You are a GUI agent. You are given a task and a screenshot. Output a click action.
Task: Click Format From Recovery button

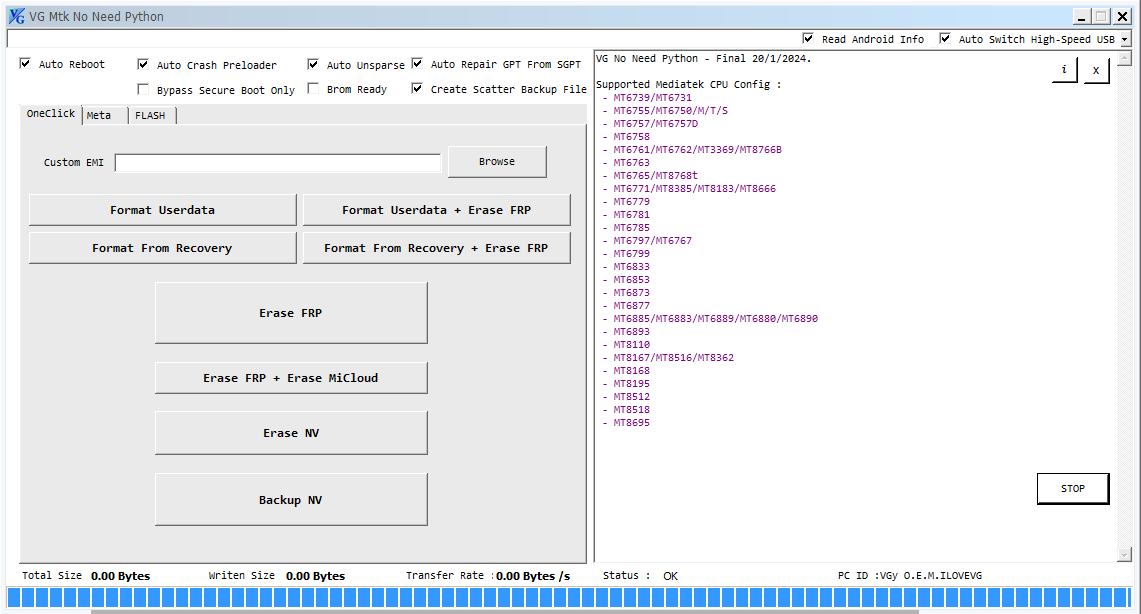[x=162, y=248]
